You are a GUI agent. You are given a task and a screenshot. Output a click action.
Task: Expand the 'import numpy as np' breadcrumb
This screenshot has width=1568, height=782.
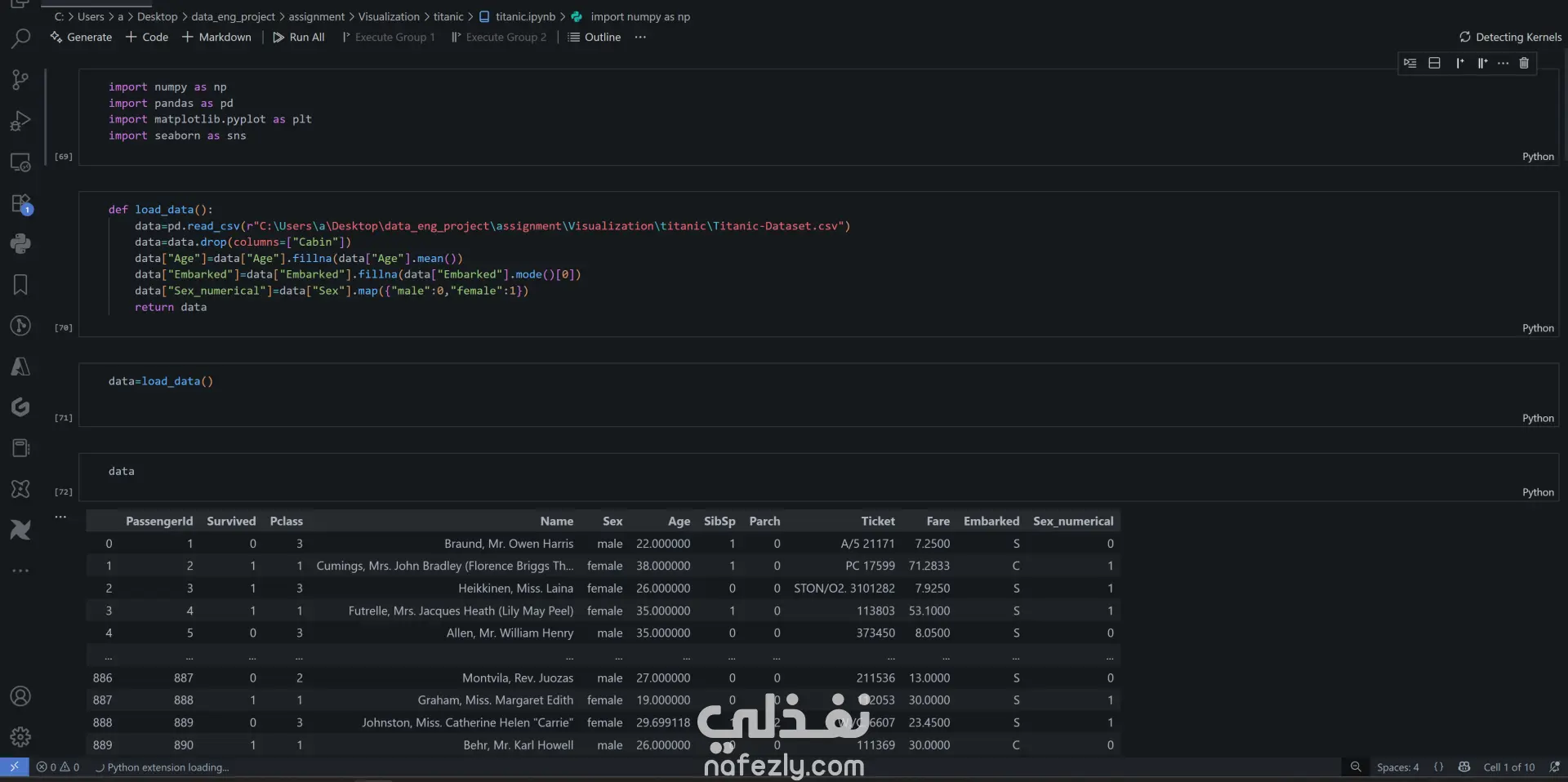point(630,16)
